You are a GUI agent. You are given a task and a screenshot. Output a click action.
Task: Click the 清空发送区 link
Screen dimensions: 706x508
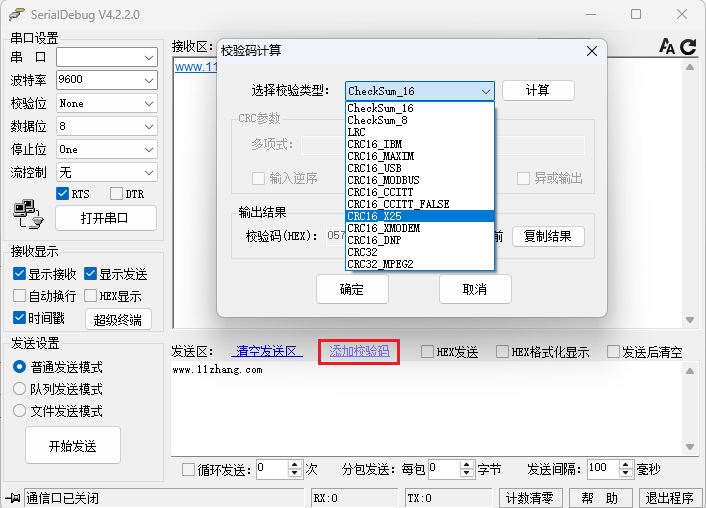tap(267, 351)
